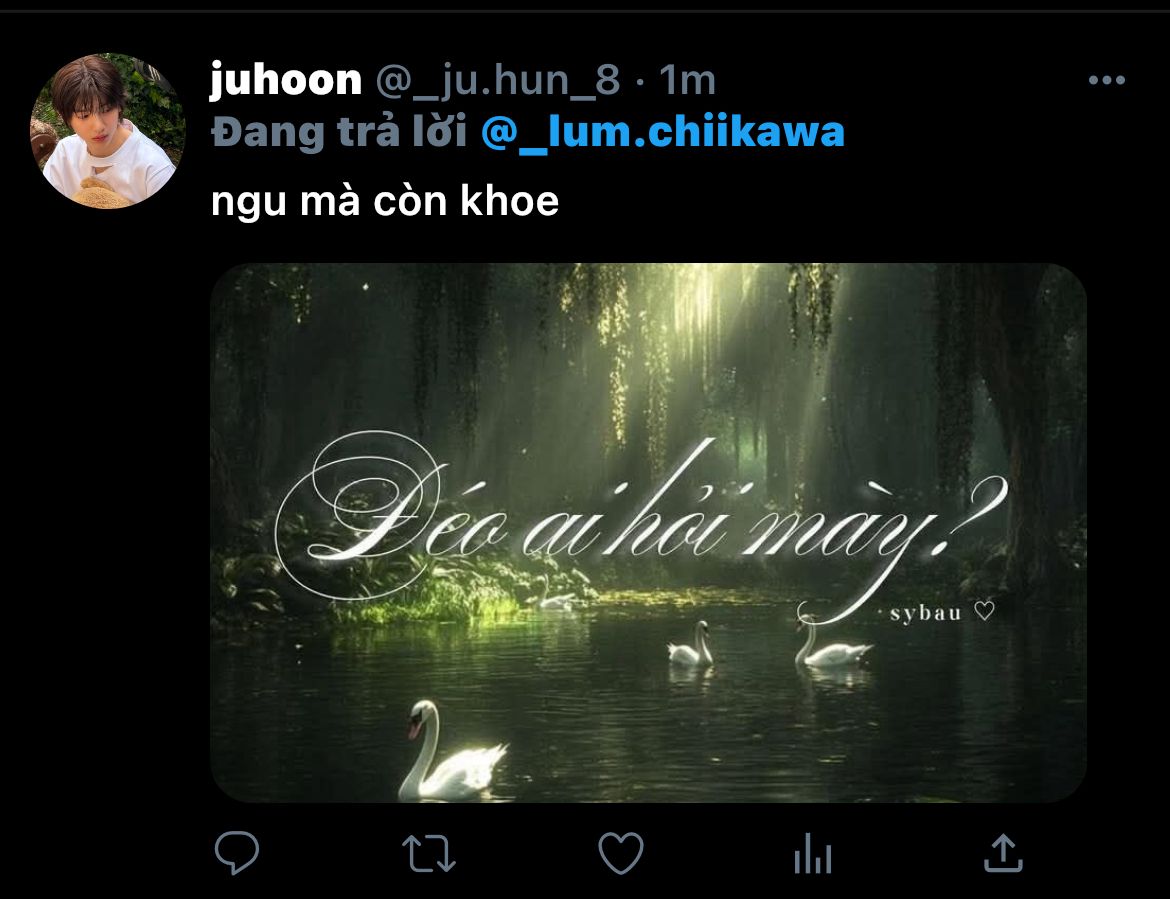Click the reply speech bubble icon

pyautogui.click(x=237, y=852)
